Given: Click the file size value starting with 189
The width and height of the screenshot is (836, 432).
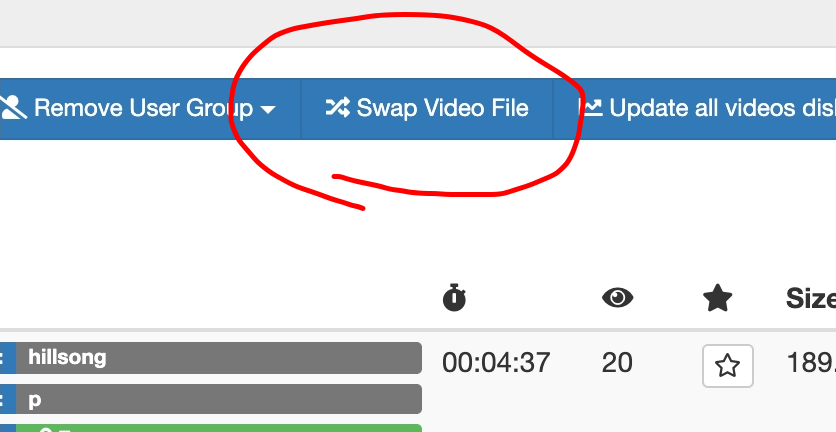Looking at the screenshot, I should (811, 363).
